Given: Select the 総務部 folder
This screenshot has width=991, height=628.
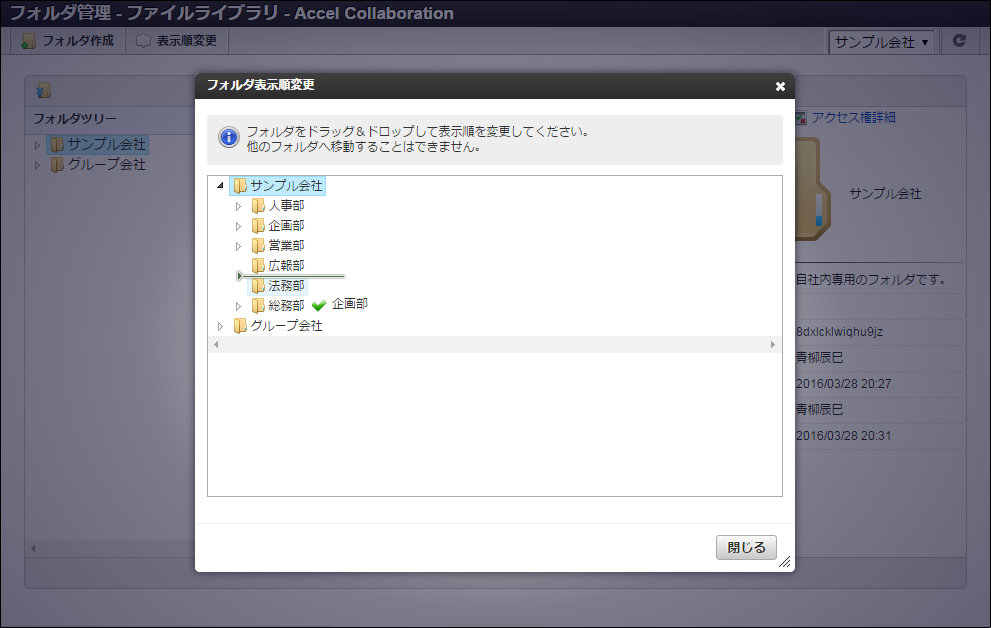Looking at the screenshot, I should pos(286,306).
